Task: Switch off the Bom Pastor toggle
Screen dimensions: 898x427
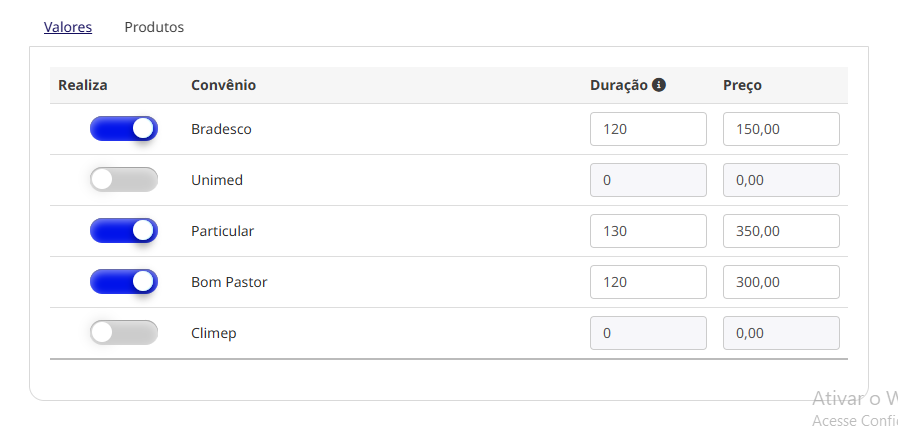Action: click(124, 282)
